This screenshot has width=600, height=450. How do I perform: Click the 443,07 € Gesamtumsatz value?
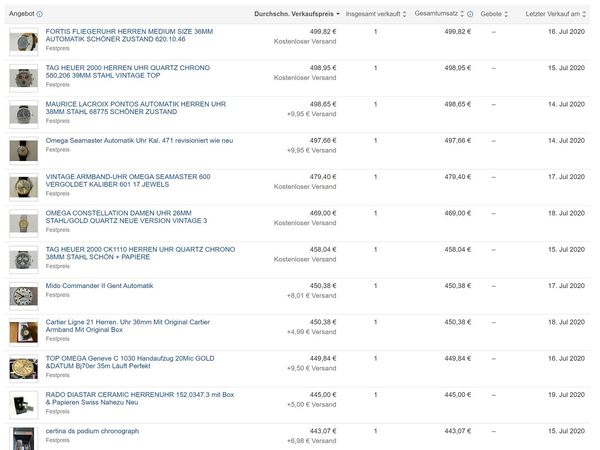[458, 432]
